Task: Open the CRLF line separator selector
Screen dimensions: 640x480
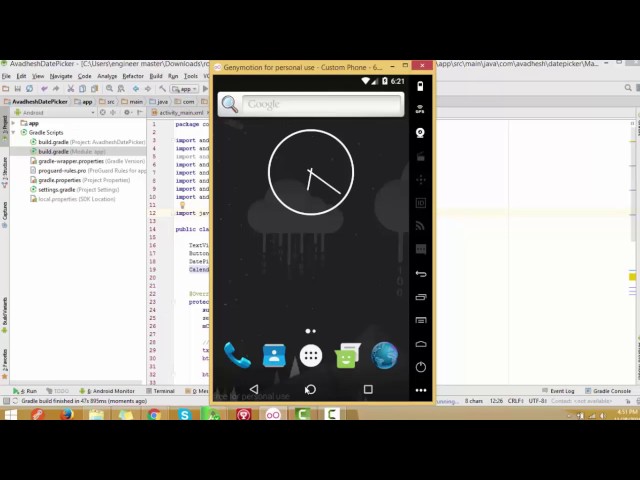Action: pyautogui.click(x=516, y=401)
